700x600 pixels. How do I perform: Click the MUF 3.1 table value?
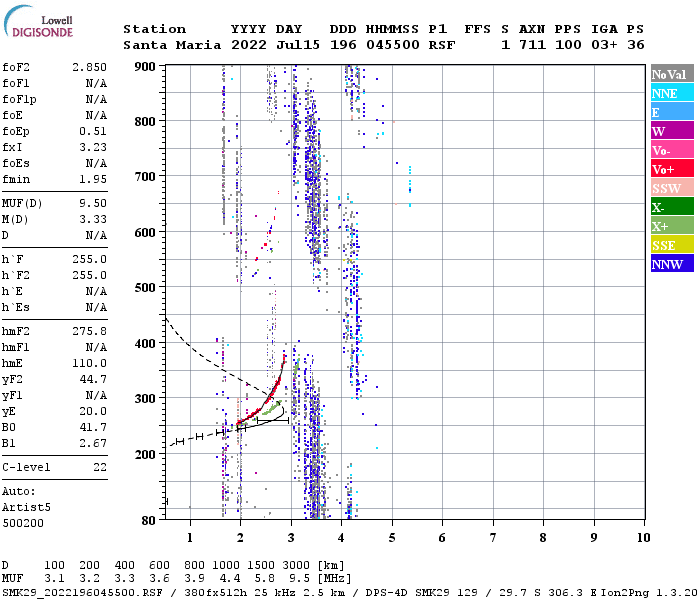click(54, 579)
